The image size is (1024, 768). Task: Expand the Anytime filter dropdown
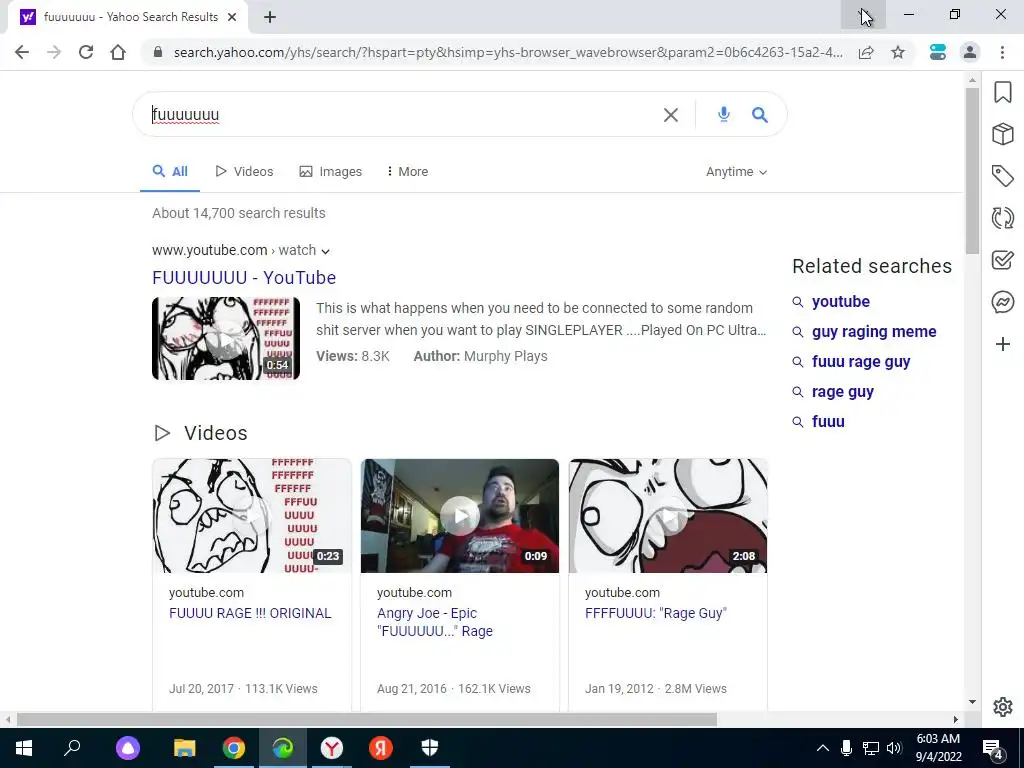(736, 172)
